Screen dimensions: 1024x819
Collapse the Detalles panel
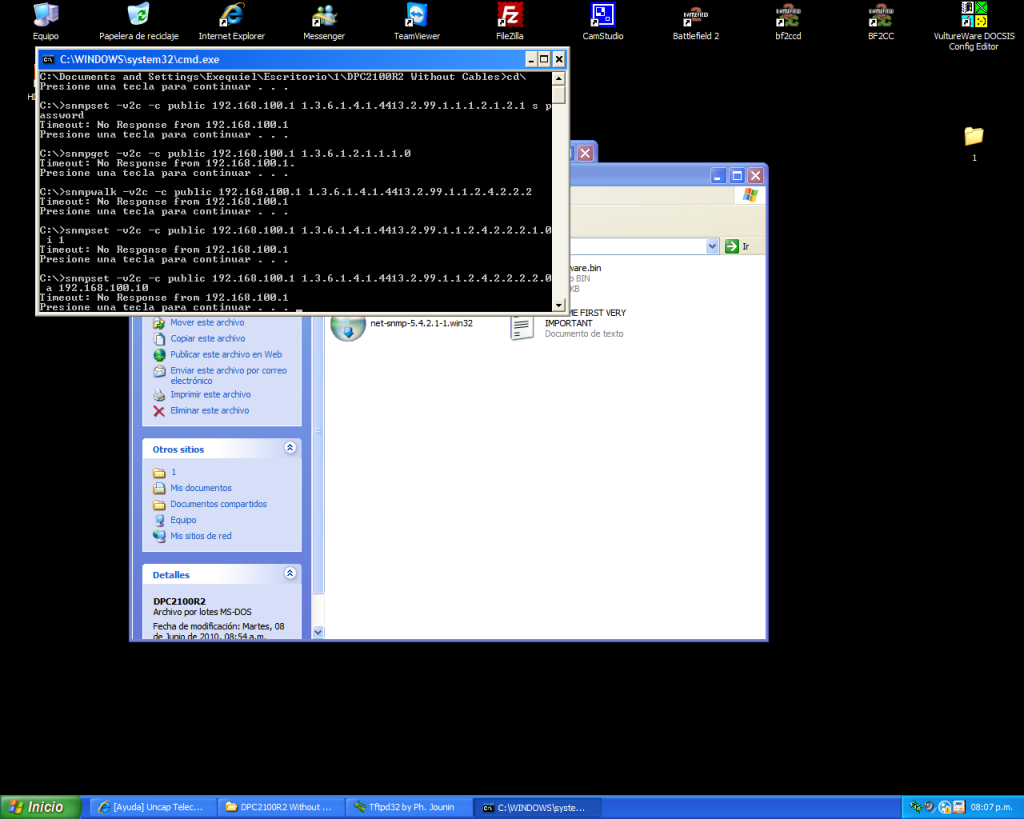click(x=290, y=575)
